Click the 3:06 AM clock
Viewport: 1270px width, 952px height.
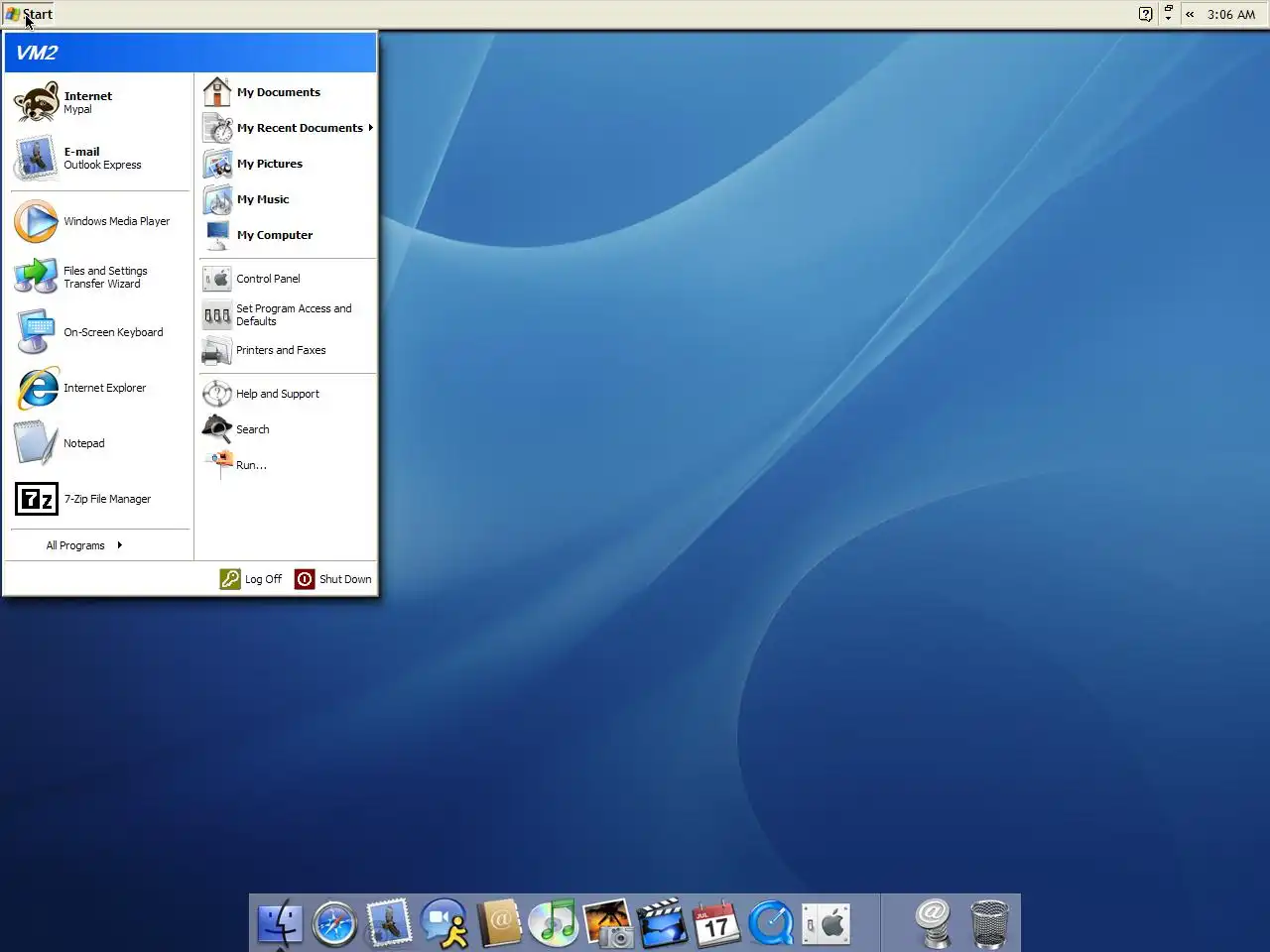click(x=1231, y=14)
